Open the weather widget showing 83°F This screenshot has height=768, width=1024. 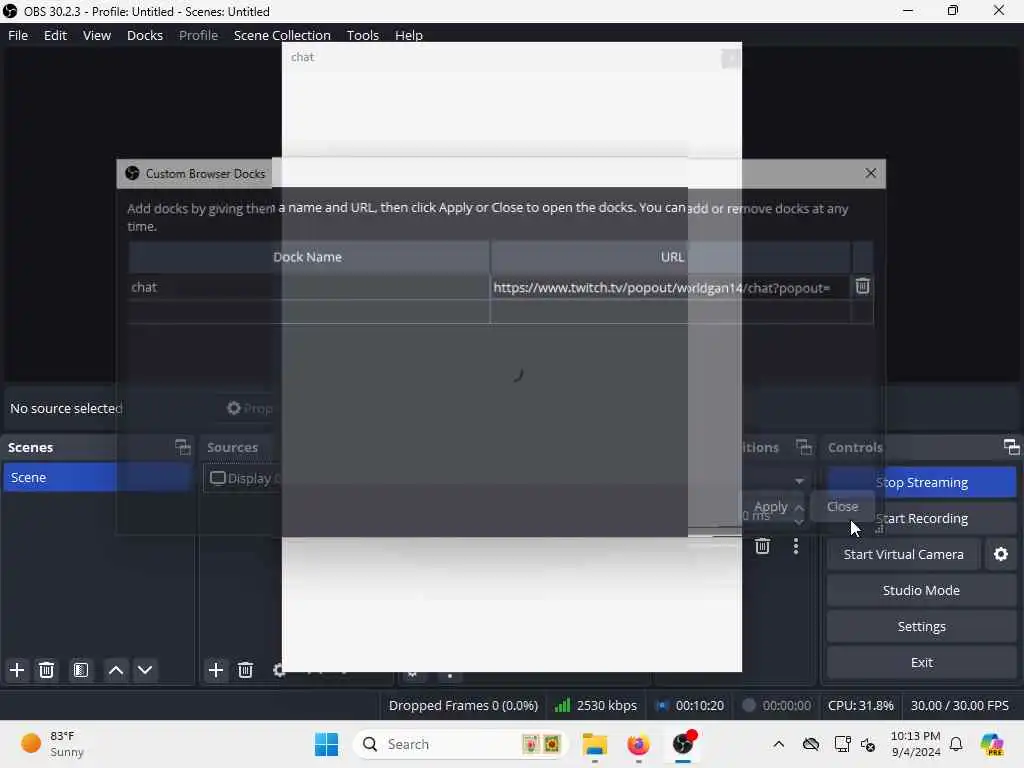pos(54,744)
